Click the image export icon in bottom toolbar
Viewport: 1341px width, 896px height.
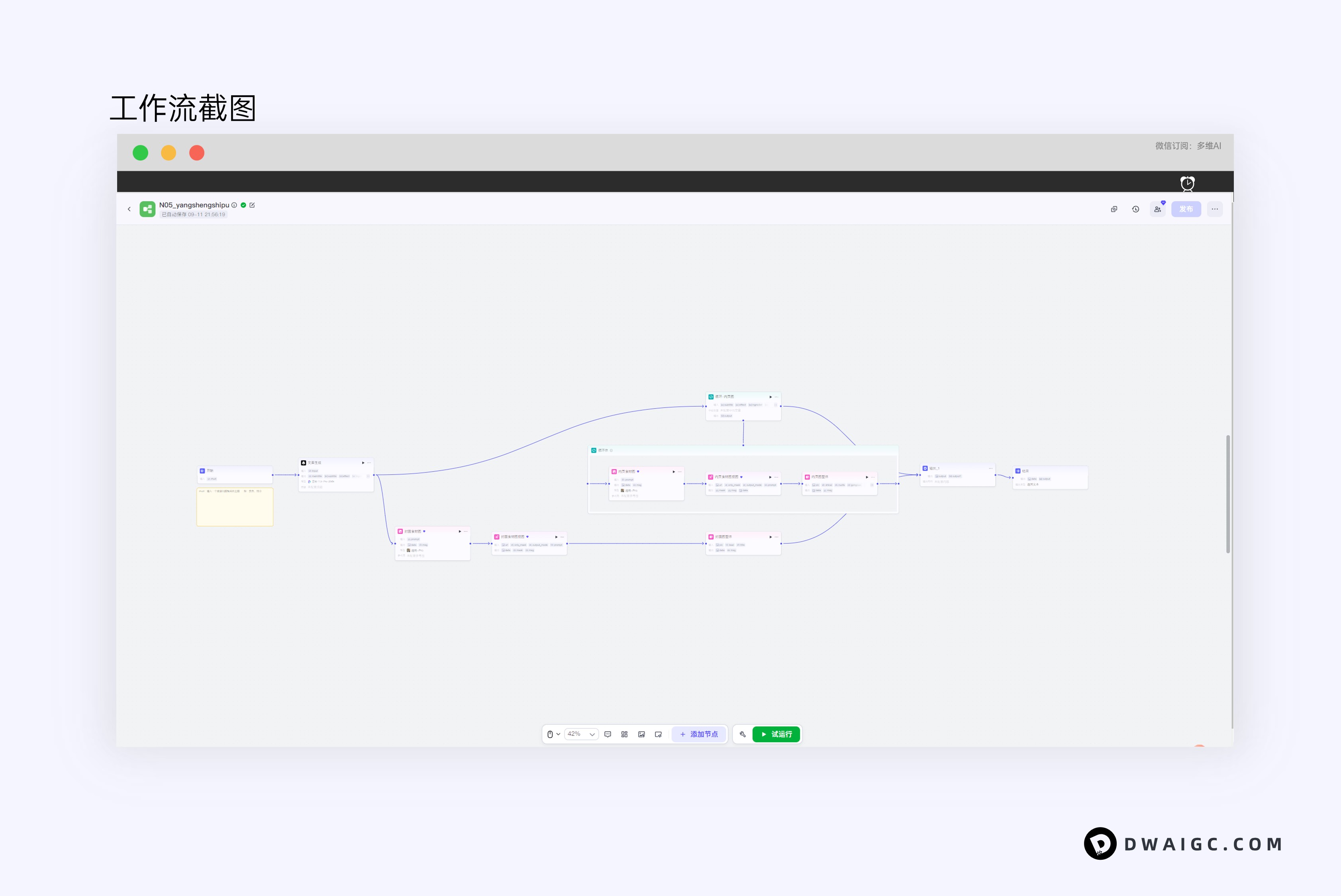coord(641,734)
